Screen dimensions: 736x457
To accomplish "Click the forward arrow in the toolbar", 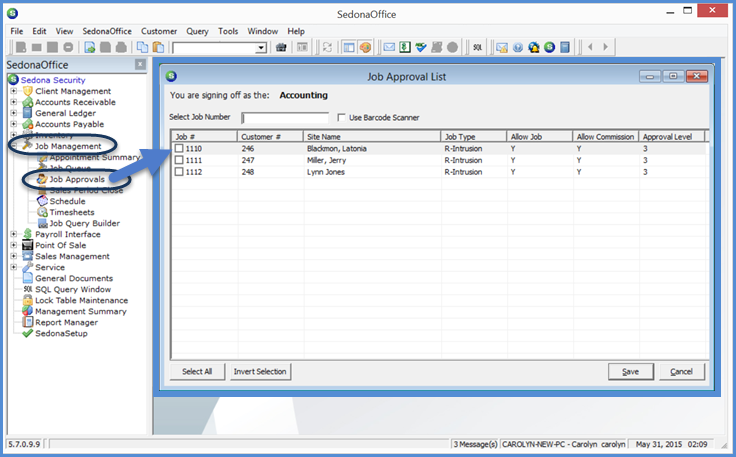I will [x=606, y=47].
